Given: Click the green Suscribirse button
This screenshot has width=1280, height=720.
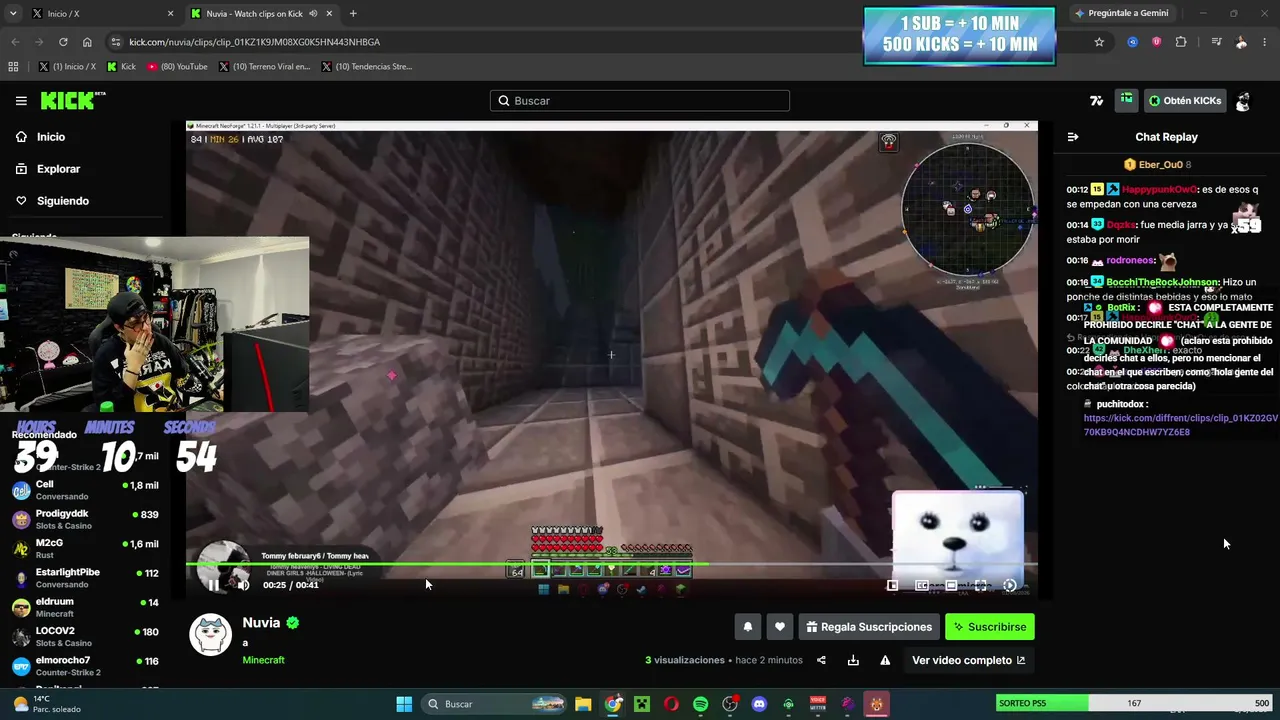Looking at the screenshot, I should 990,627.
